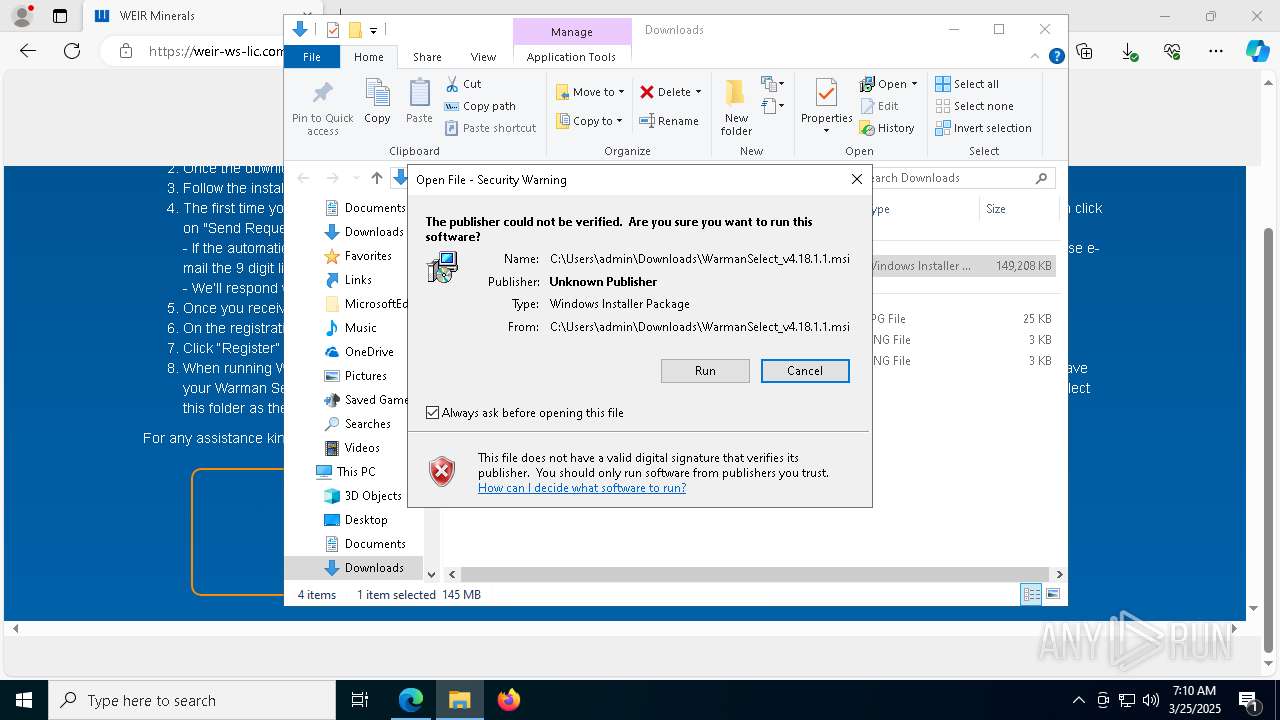This screenshot has height=720, width=1280.
Task: Click the Search Downloads input field
Action: pos(950,178)
